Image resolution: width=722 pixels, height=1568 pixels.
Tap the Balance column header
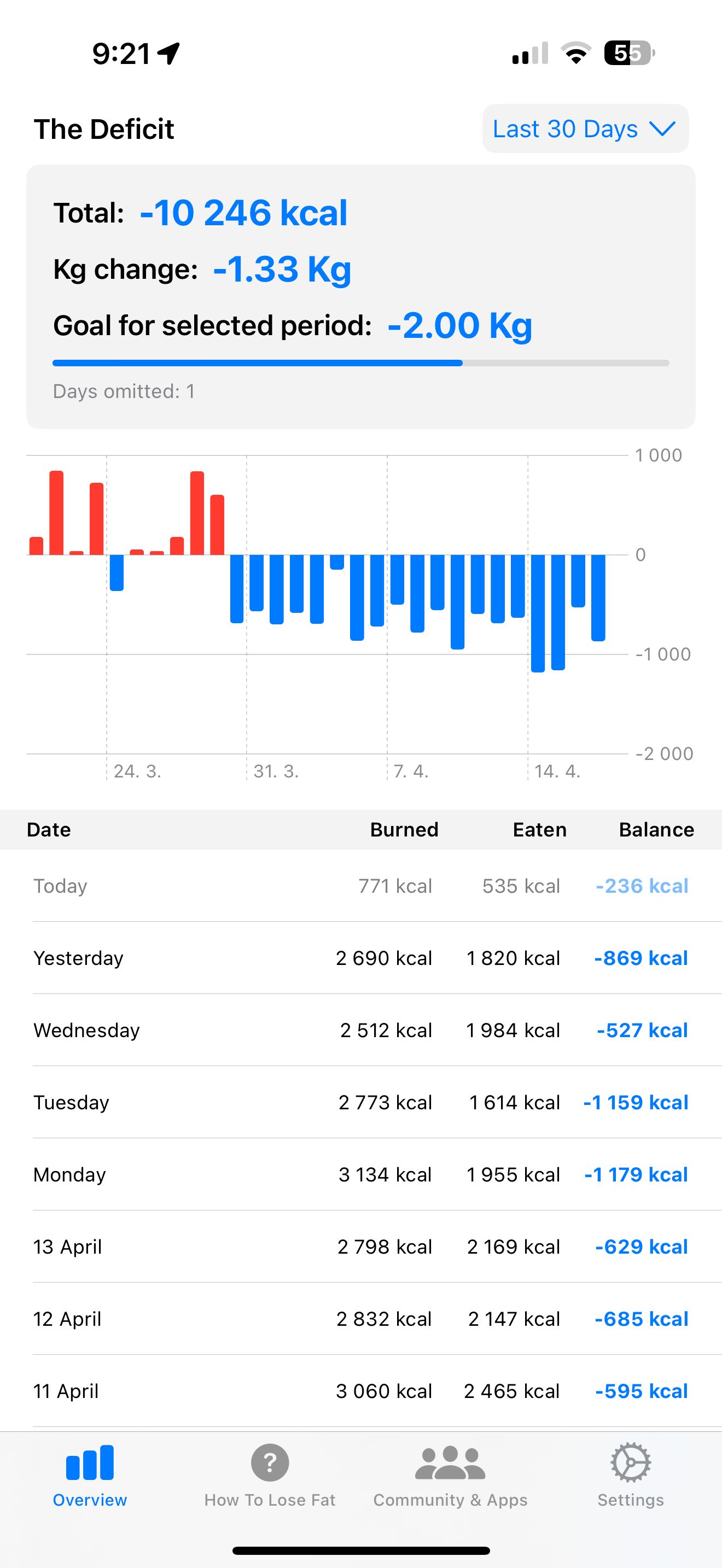(656, 830)
